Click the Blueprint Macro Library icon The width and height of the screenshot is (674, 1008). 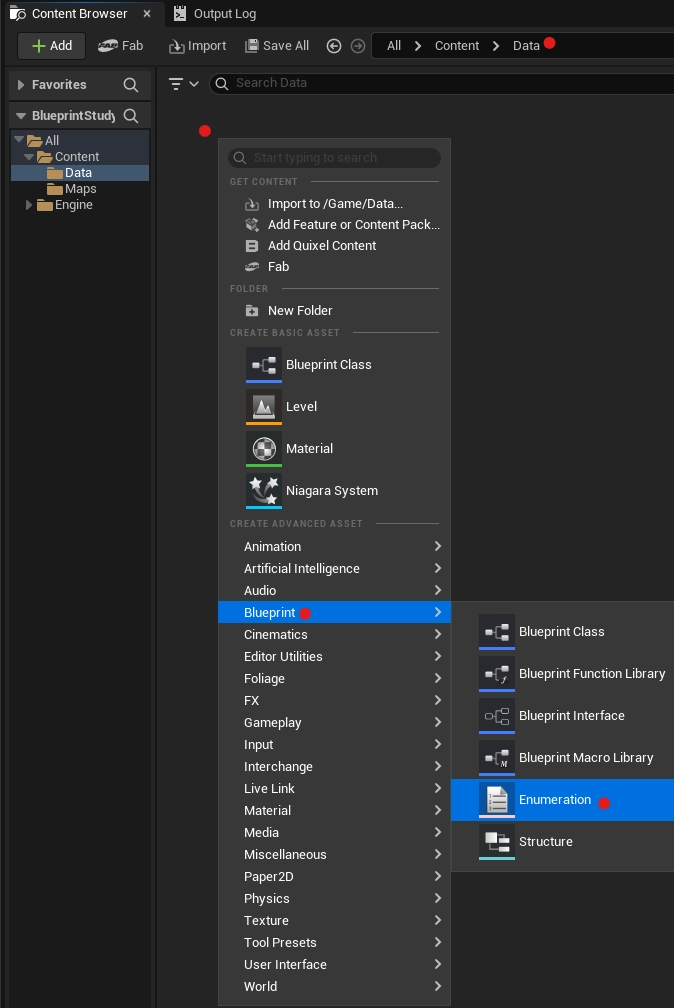(x=496, y=758)
